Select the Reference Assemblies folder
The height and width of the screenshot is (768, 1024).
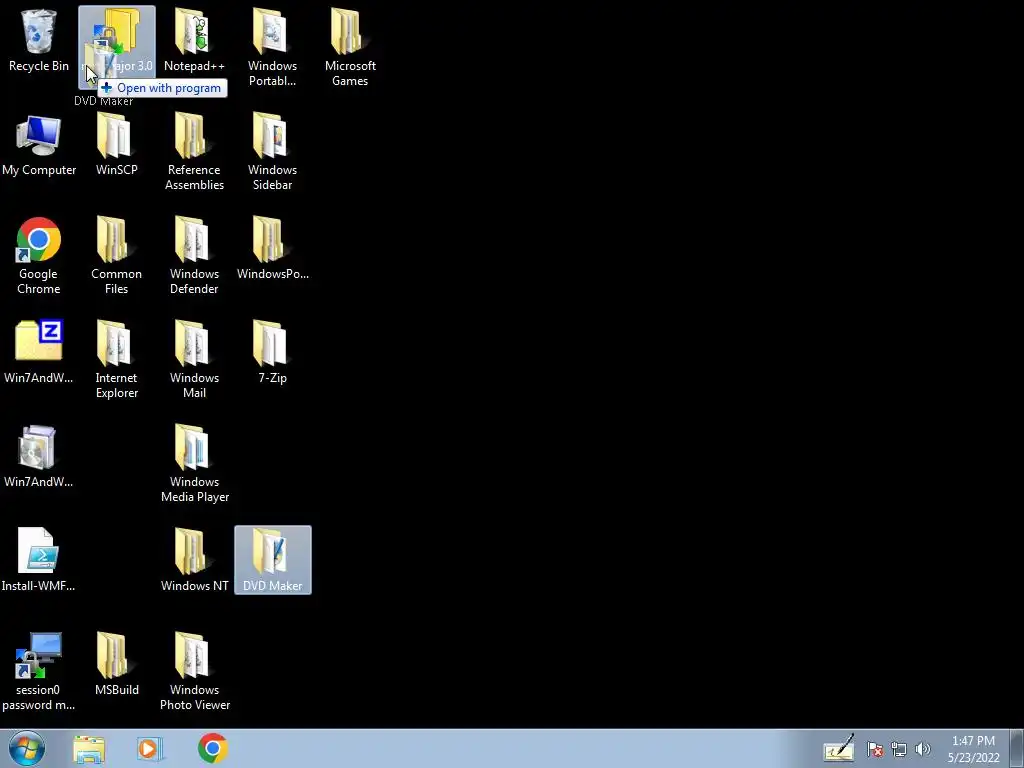tap(194, 152)
